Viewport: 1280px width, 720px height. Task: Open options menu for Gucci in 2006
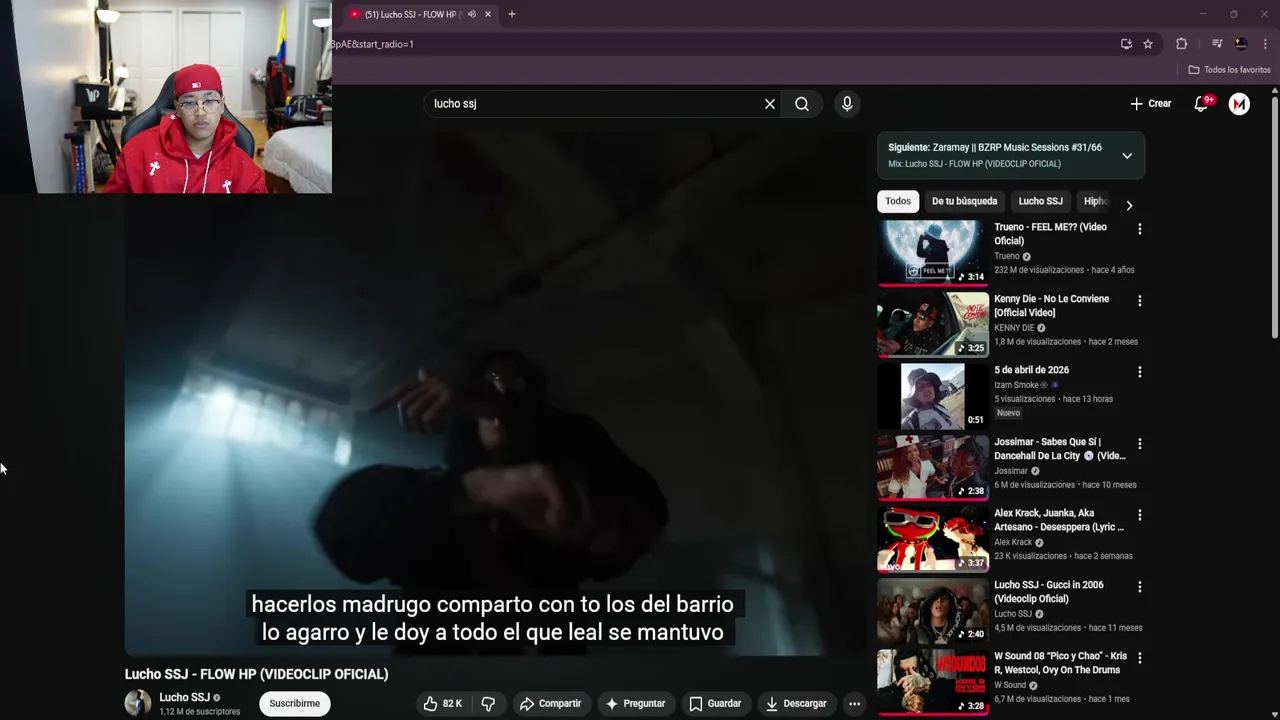[x=1140, y=587]
